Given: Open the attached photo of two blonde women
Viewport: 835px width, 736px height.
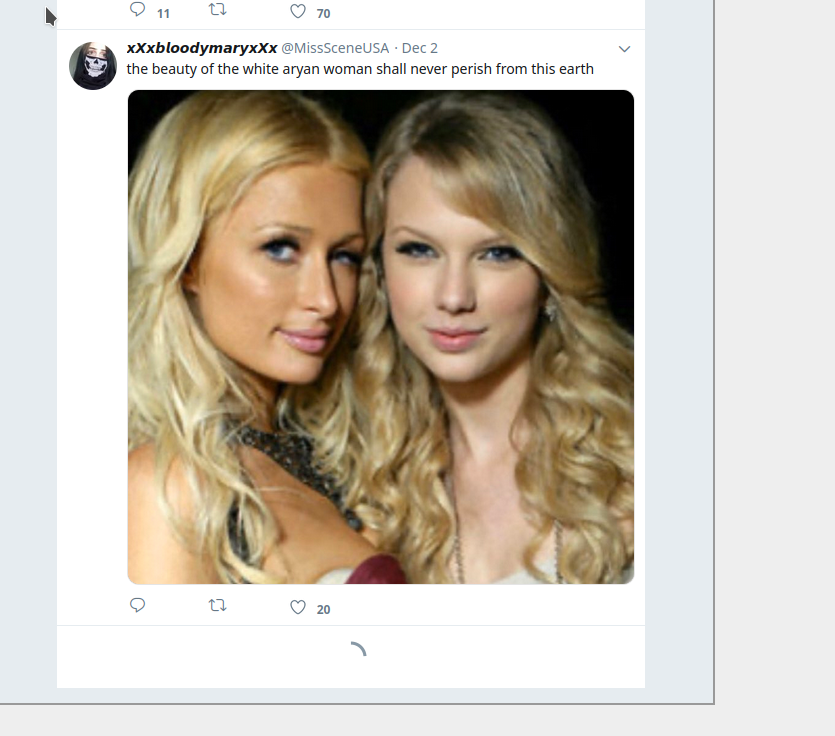Looking at the screenshot, I should click(381, 337).
